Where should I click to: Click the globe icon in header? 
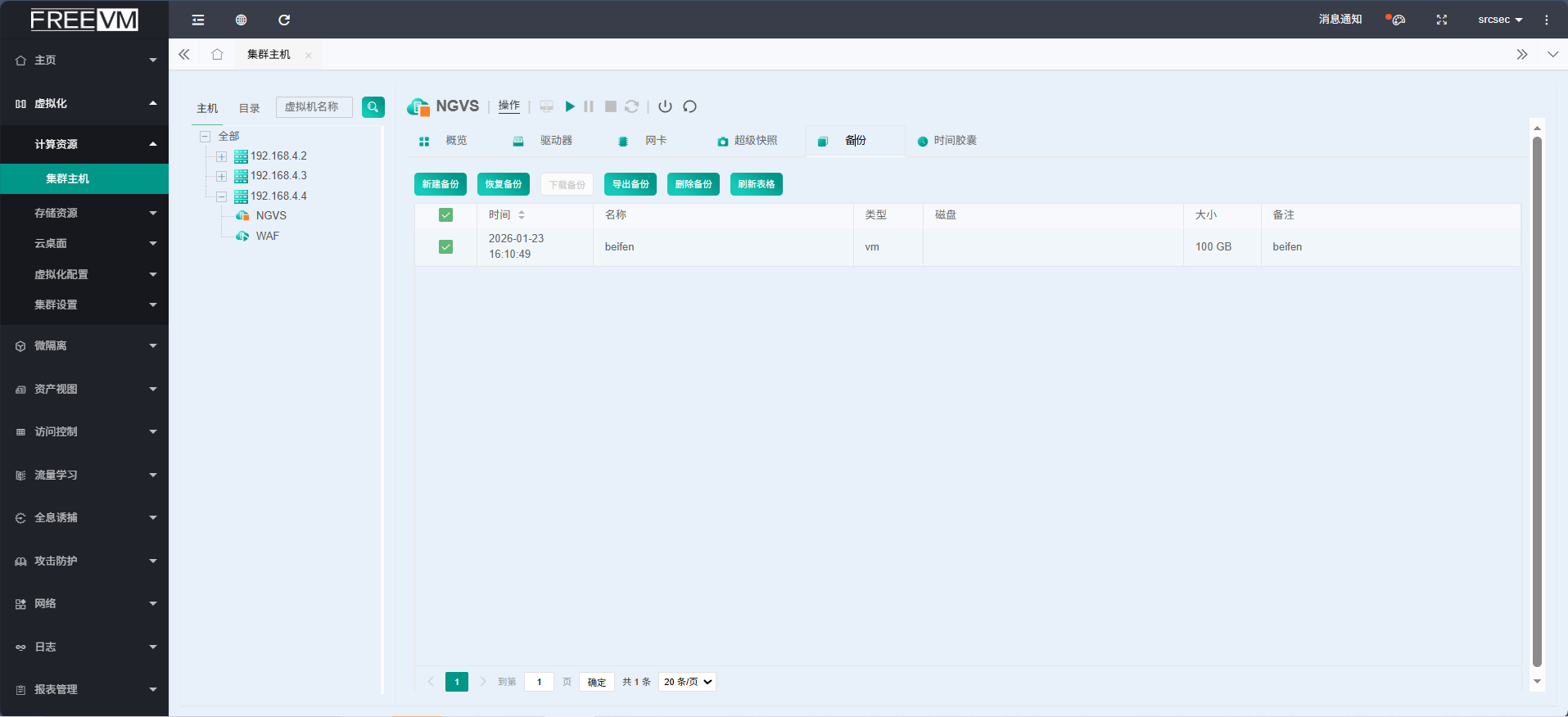pyautogui.click(x=241, y=20)
